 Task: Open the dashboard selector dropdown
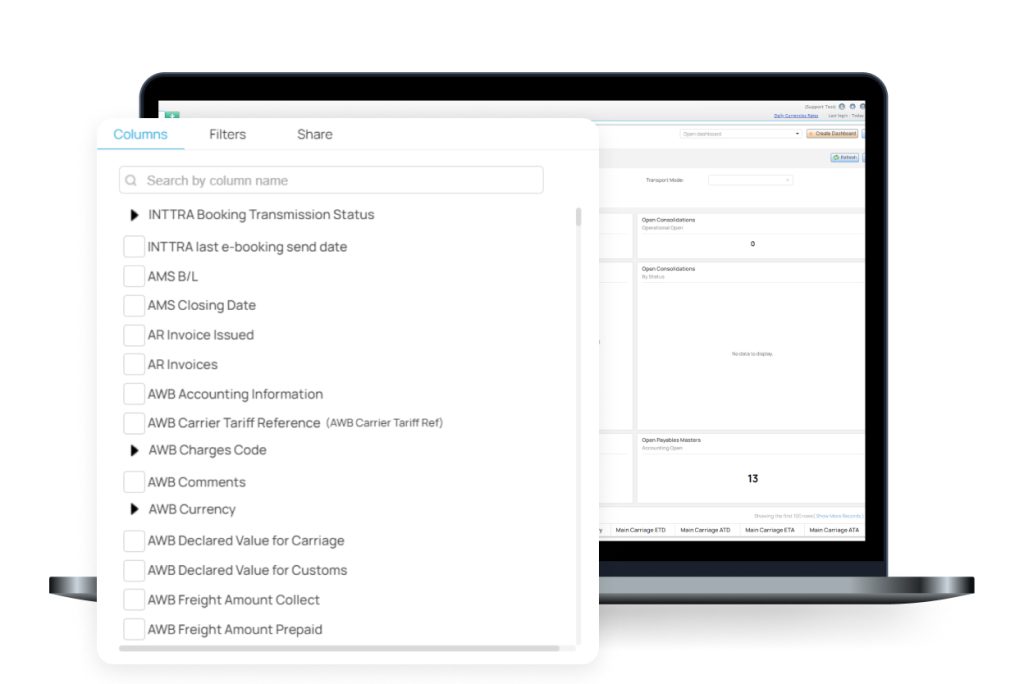pos(739,133)
